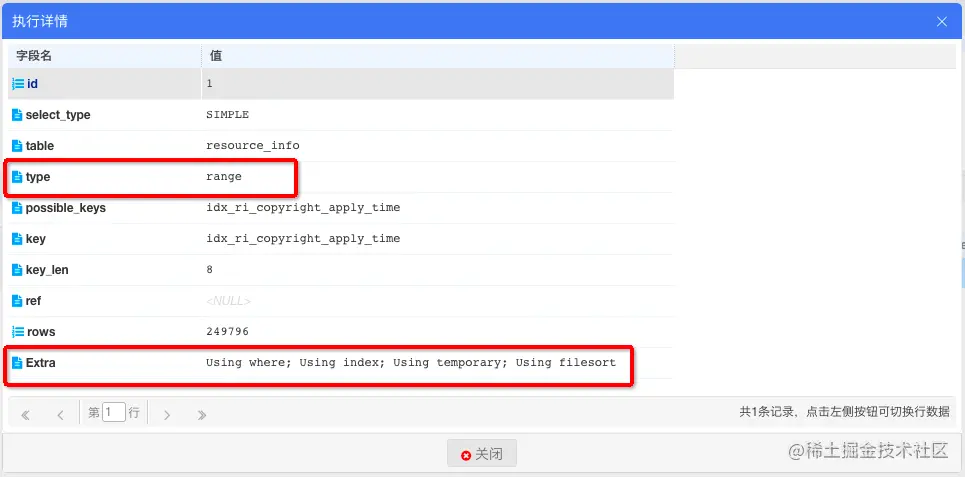This screenshot has height=477, width=965.
Task: Click the resource_info value cell
Action: coord(253,146)
